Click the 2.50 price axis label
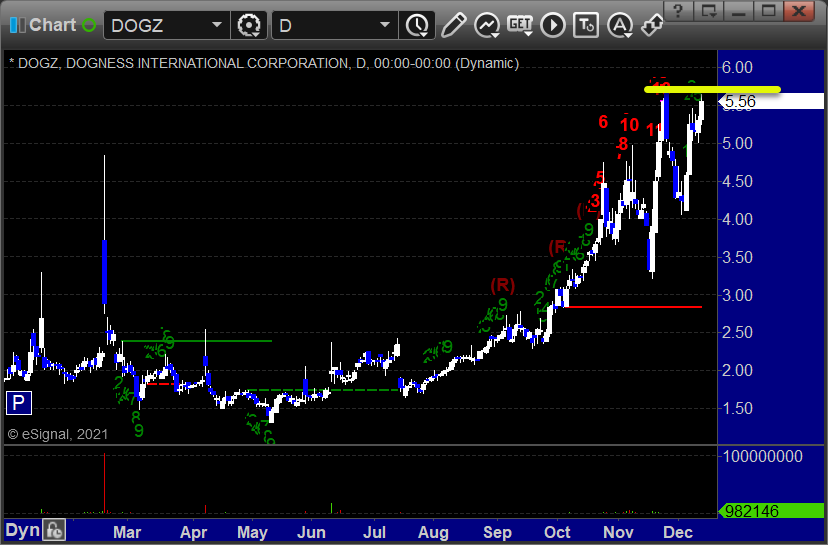Viewport: 828px width, 545px height. pos(737,332)
